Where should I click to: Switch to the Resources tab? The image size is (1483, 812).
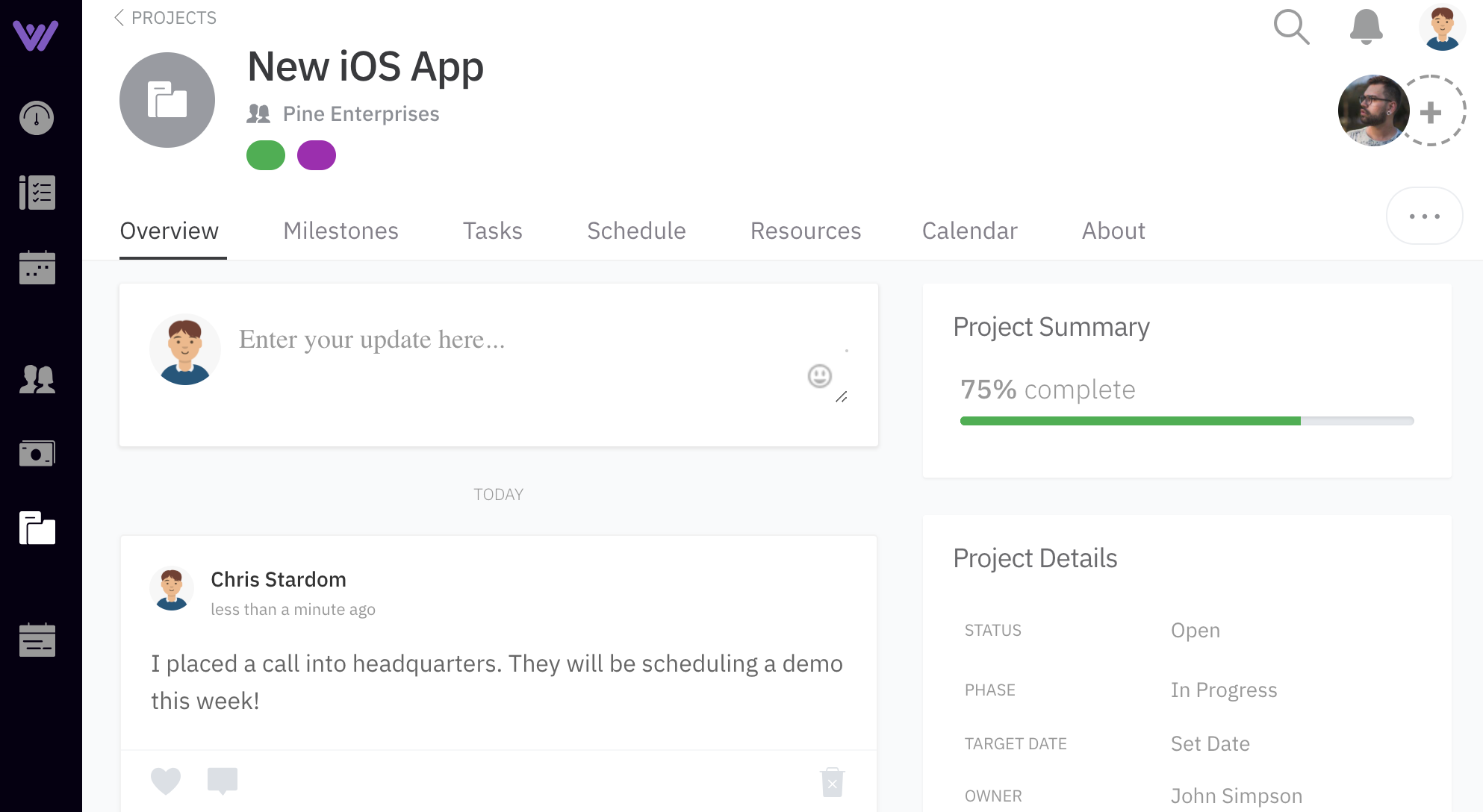tap(805, 231)
